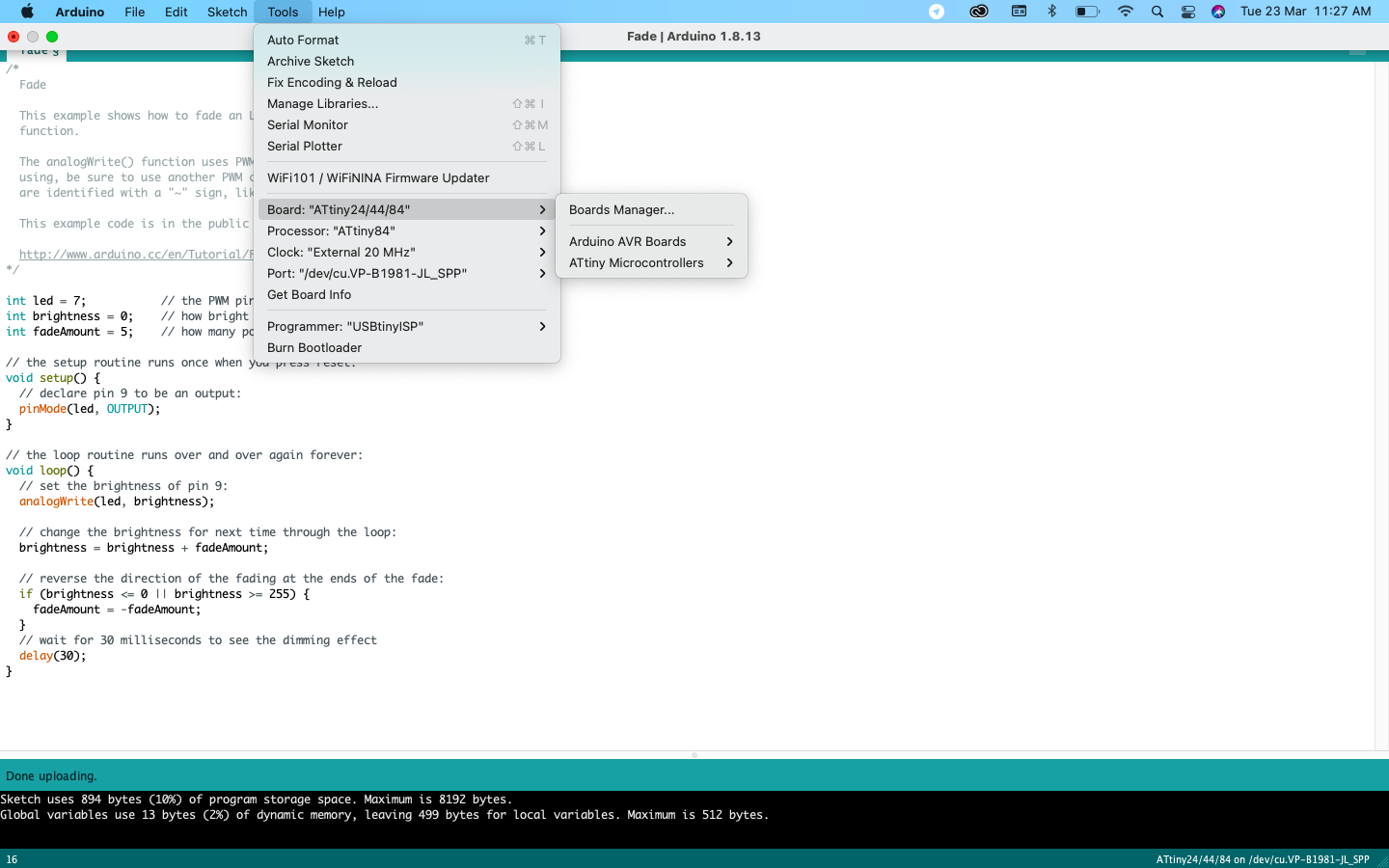Screen dimensions: 1389x868
Task: Click the 'int brightness = 0;' line
Action: pyautogui.click(x=69, y=316)
